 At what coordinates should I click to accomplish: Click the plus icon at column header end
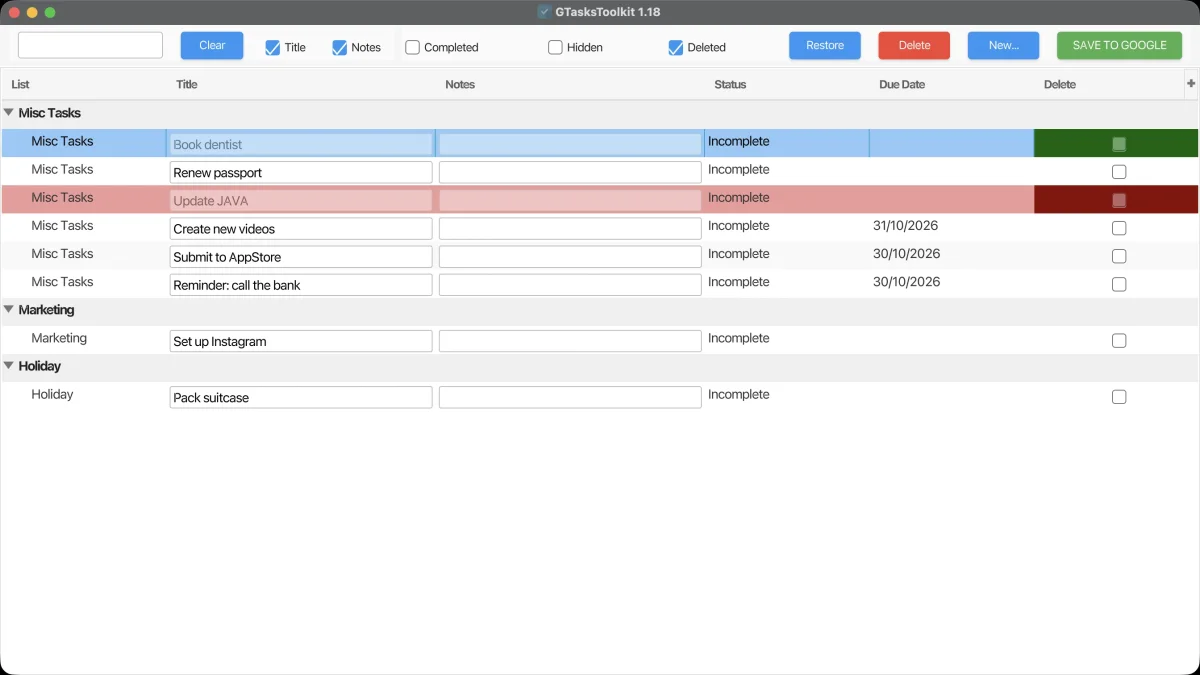pyautogui.click(x=1191, y=84)
